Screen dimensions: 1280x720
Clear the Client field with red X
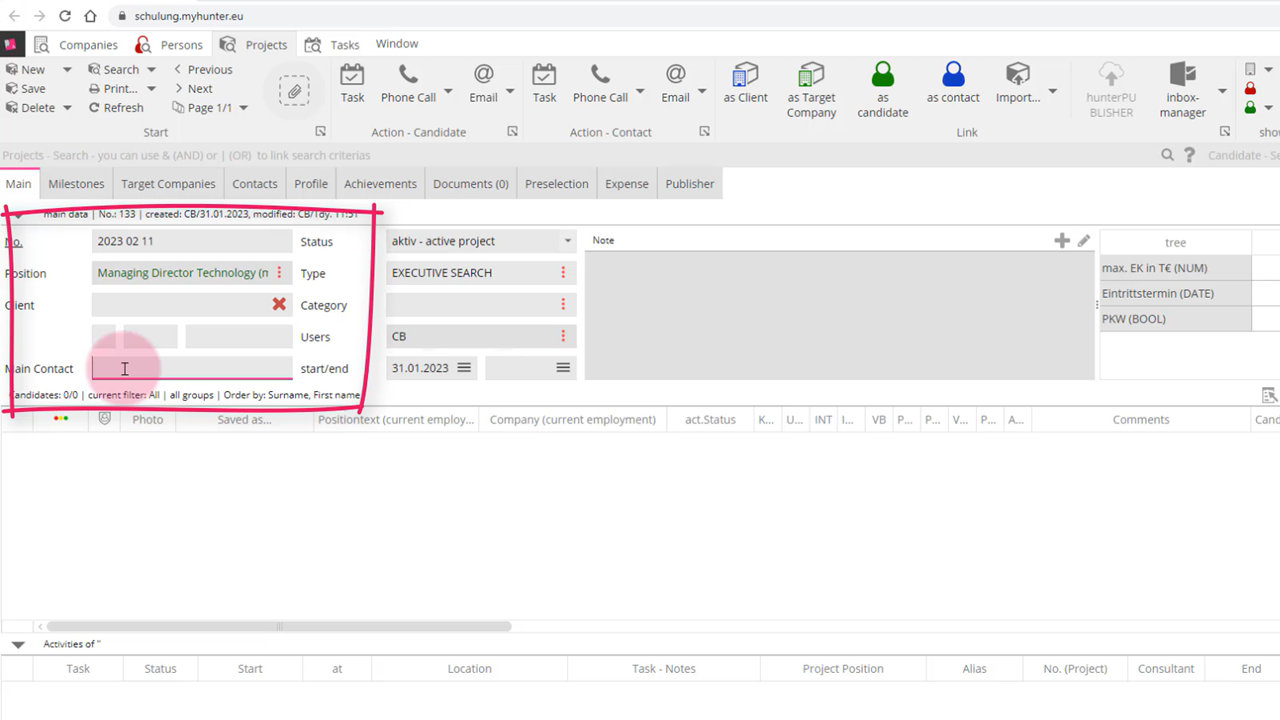(279, 304)
